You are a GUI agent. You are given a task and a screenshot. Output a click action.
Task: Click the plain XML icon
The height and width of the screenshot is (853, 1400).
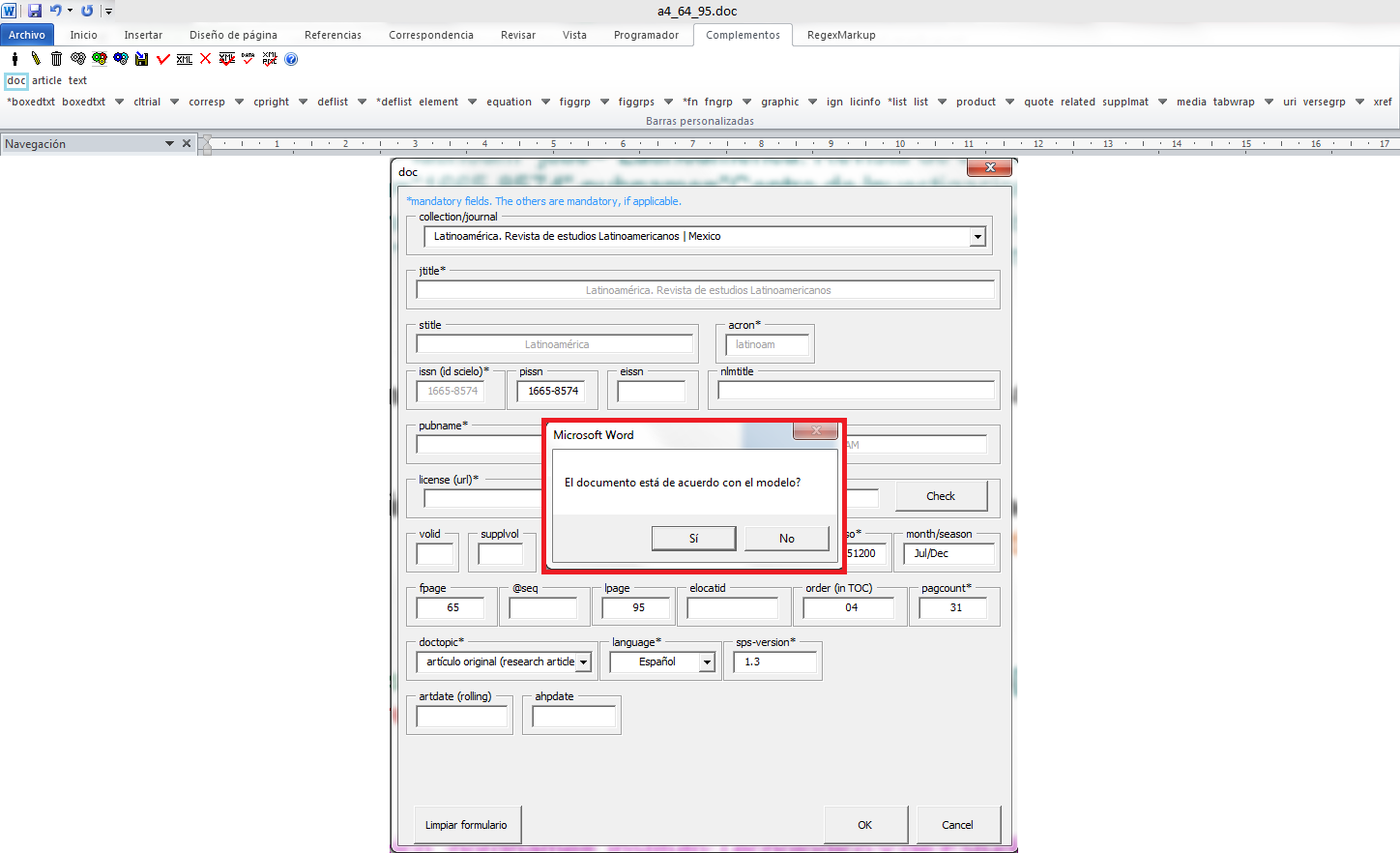coord(184,59)
